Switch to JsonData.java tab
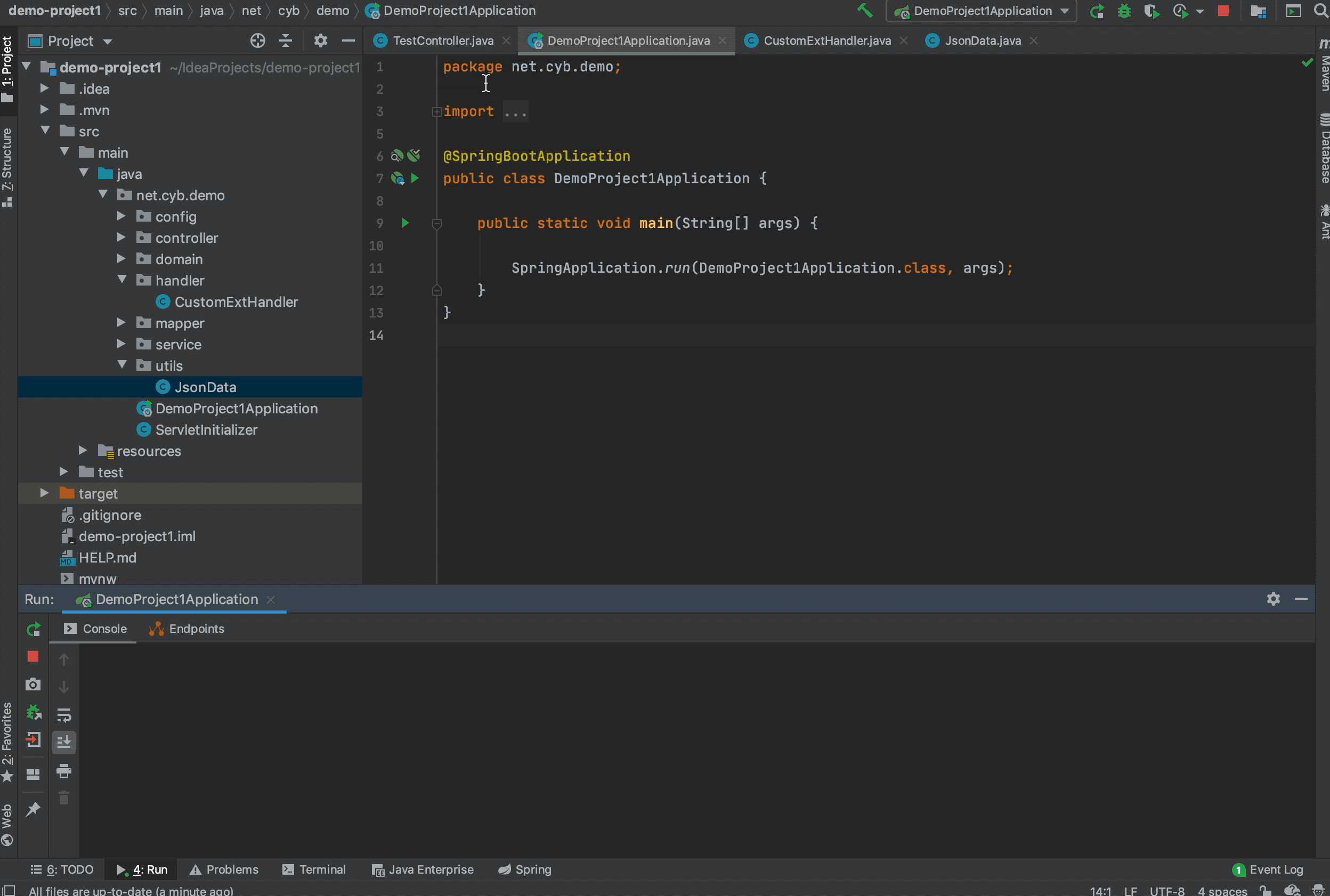This screenshot has height=896, width=1330. [982, 40]
